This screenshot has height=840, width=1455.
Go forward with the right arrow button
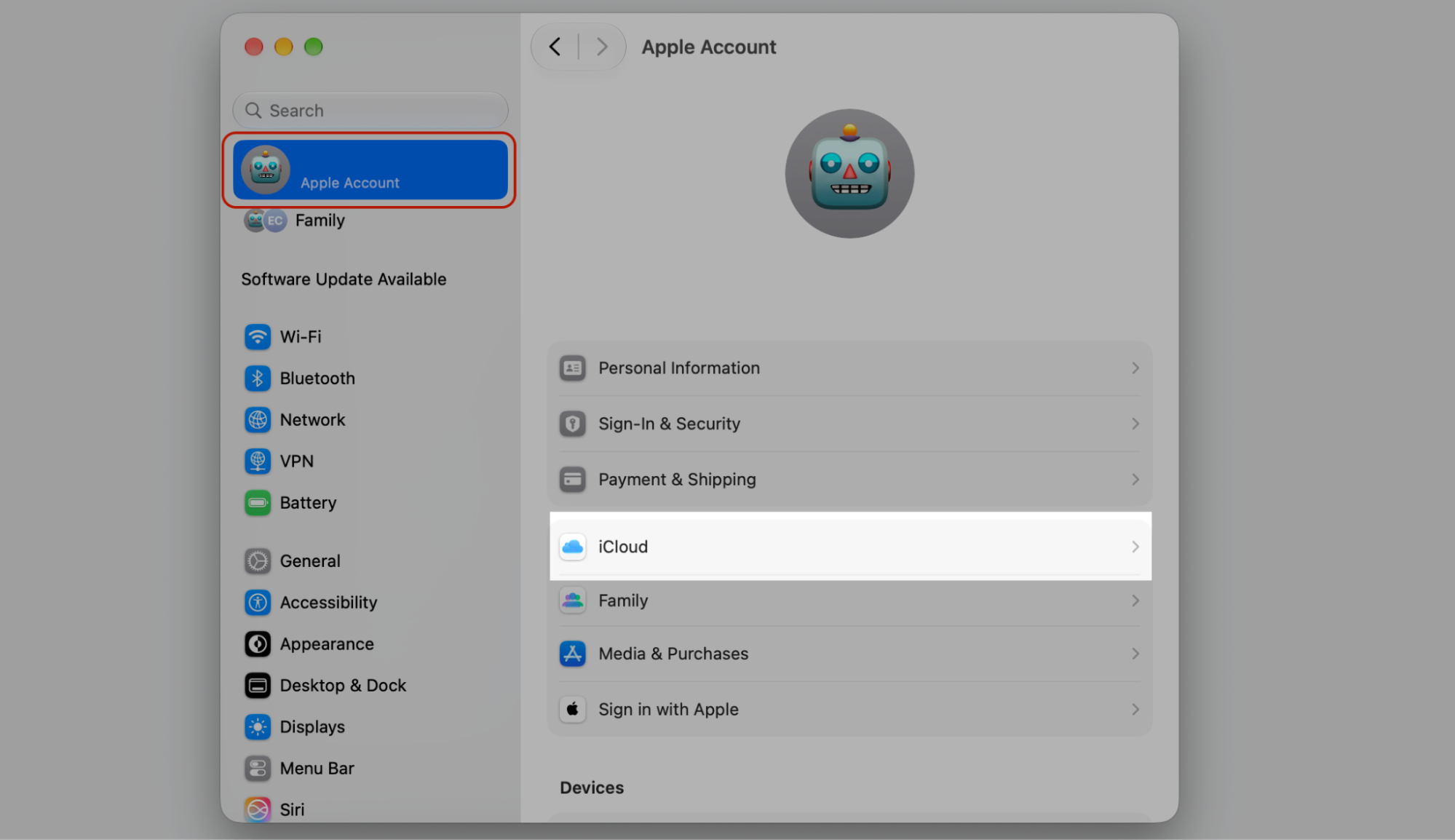click(x=602, y=47)
